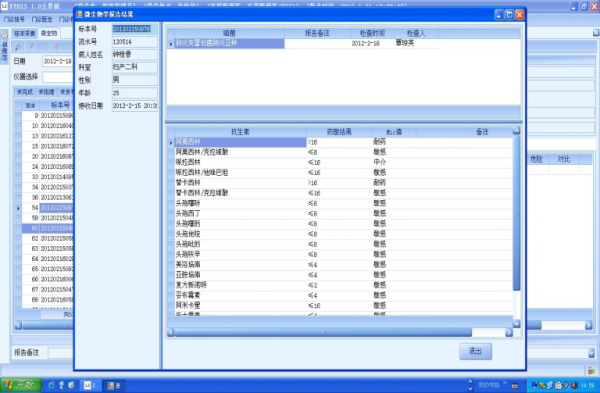Click the 退出 exit button
Screen dimensions: 600x393
point(475,351)
